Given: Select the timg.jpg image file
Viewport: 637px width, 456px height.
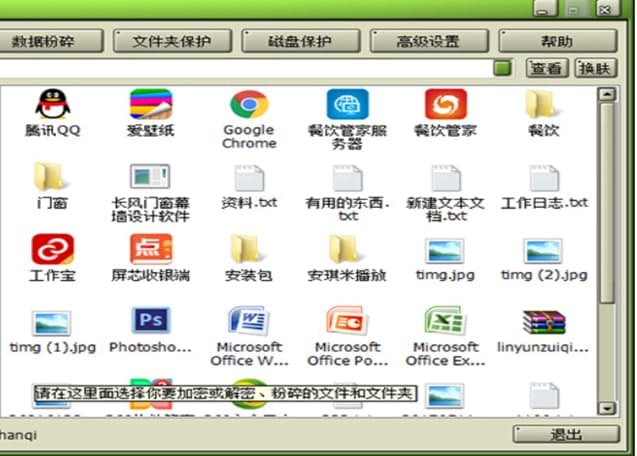Looking at the screenshot, I should 445,251.
